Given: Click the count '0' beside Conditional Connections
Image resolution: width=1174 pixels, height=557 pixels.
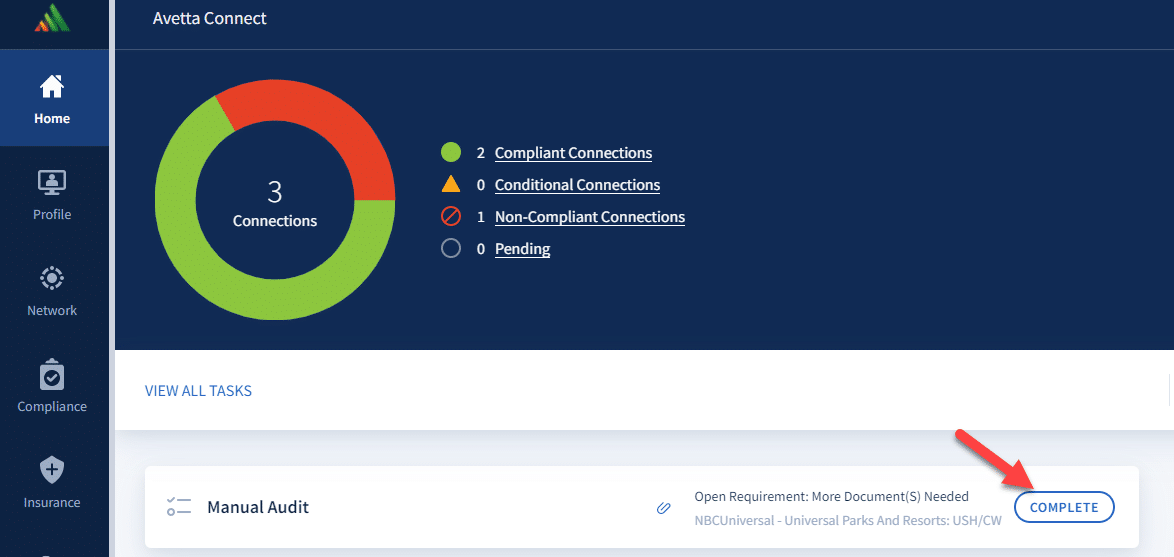Looking at the screenshot, I should (x=481, y=184).
